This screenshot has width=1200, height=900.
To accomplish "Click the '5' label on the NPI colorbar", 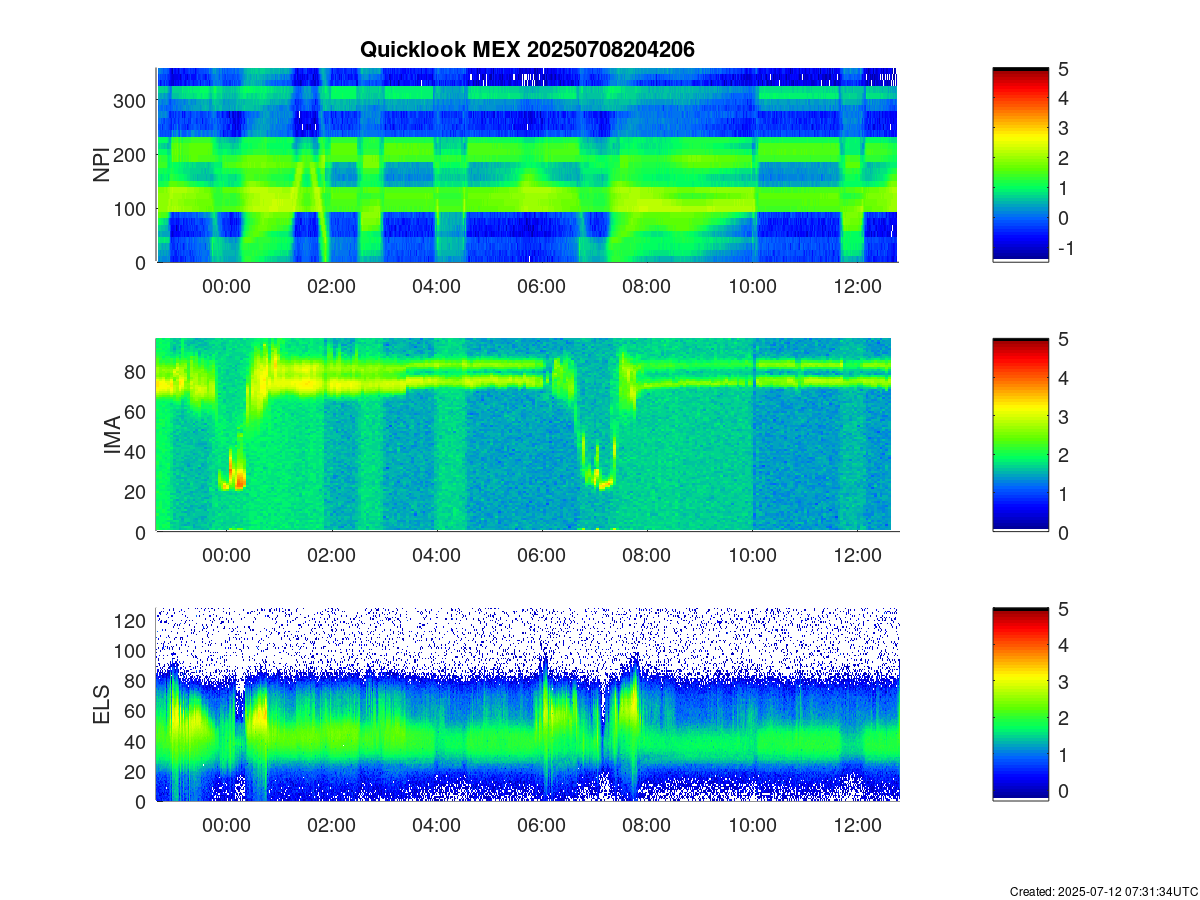I will pos(1065,68).
